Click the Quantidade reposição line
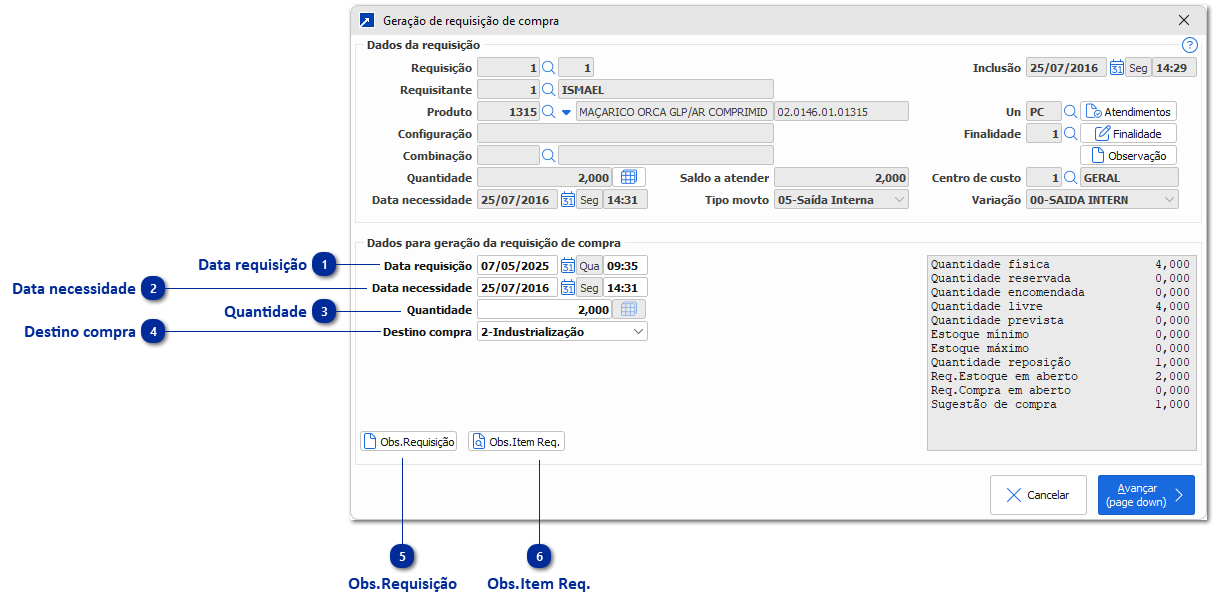This screenshot has height=610, width=1216. [x=1060, y=362]
